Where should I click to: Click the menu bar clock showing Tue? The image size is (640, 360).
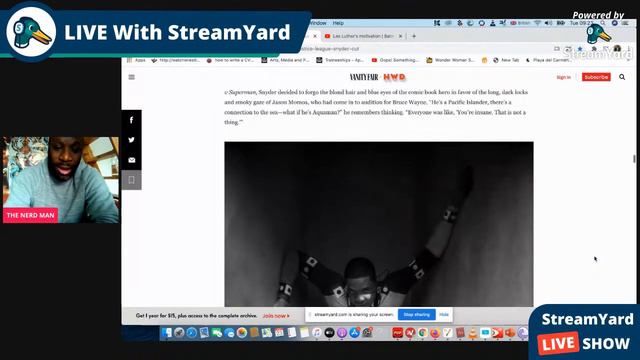[581, 23]
